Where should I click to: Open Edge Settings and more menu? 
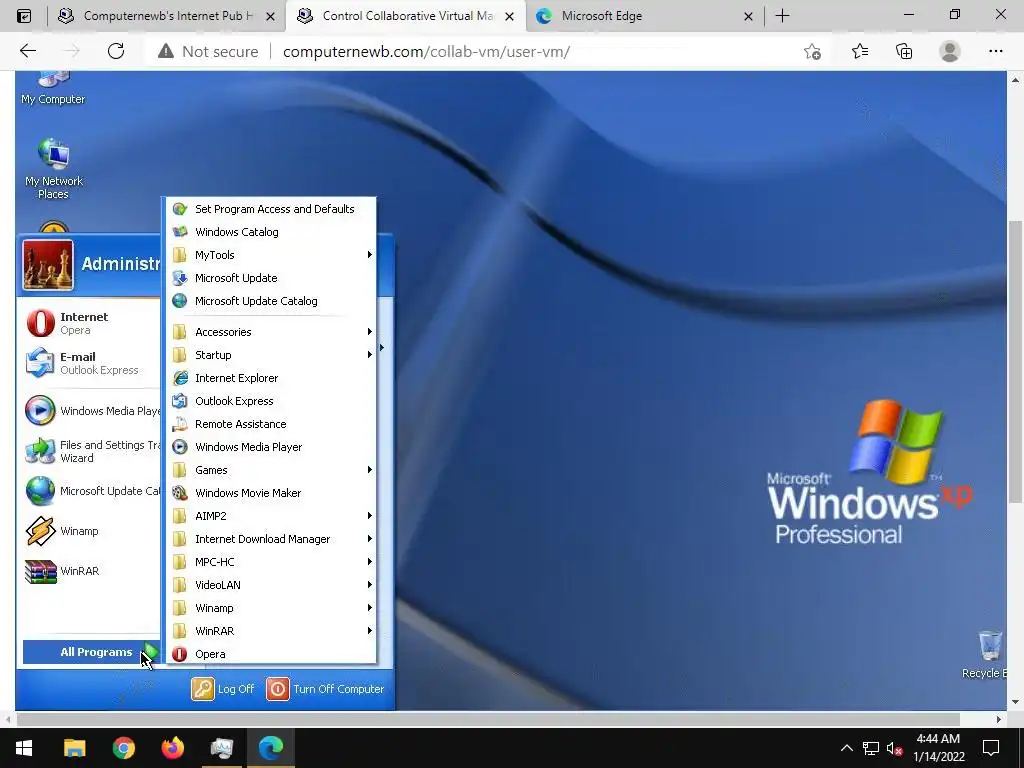[x=995, y=51]
